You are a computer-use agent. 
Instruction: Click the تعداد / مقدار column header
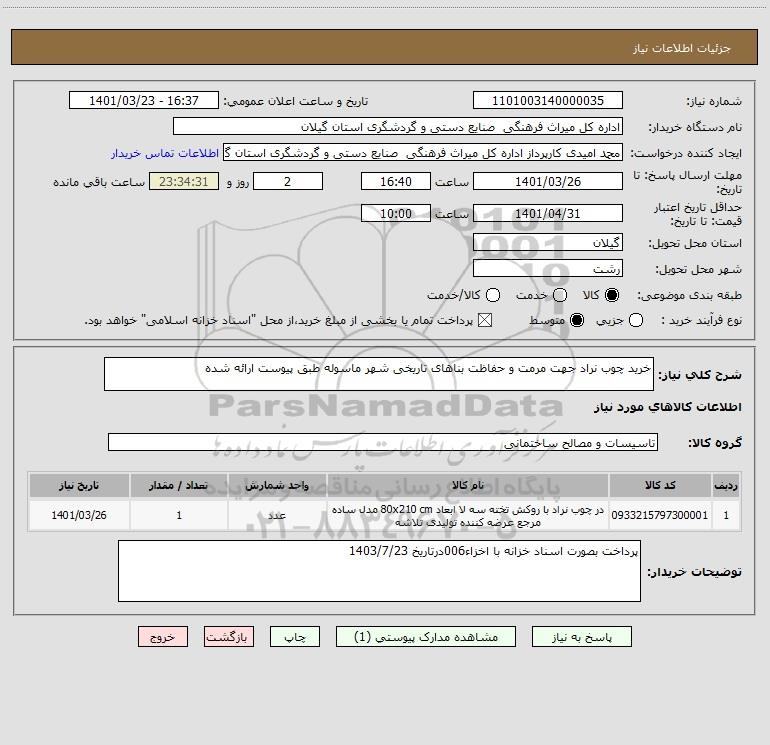click(179, 485)
